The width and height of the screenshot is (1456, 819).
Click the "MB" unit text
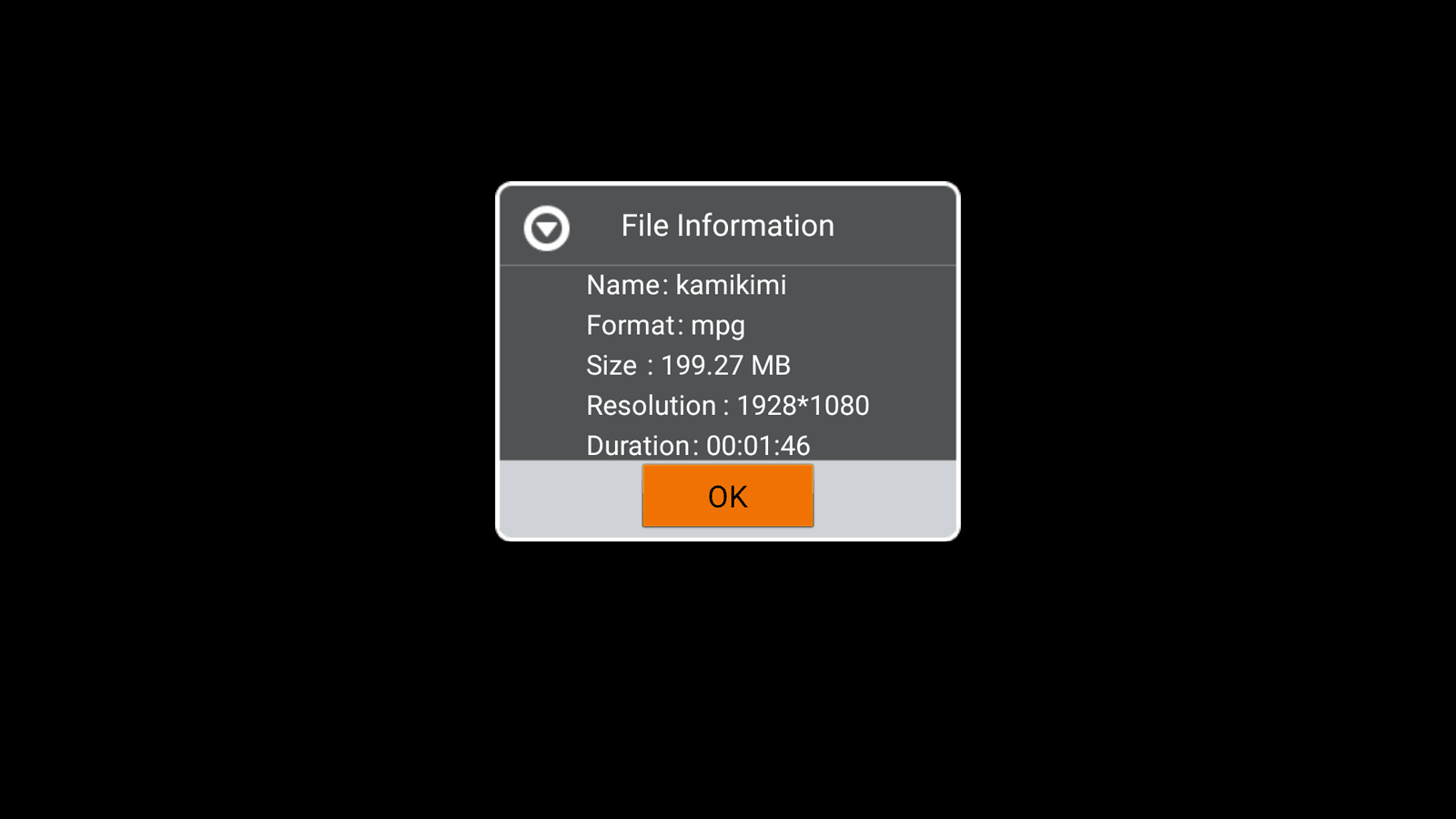pos(771,365)
